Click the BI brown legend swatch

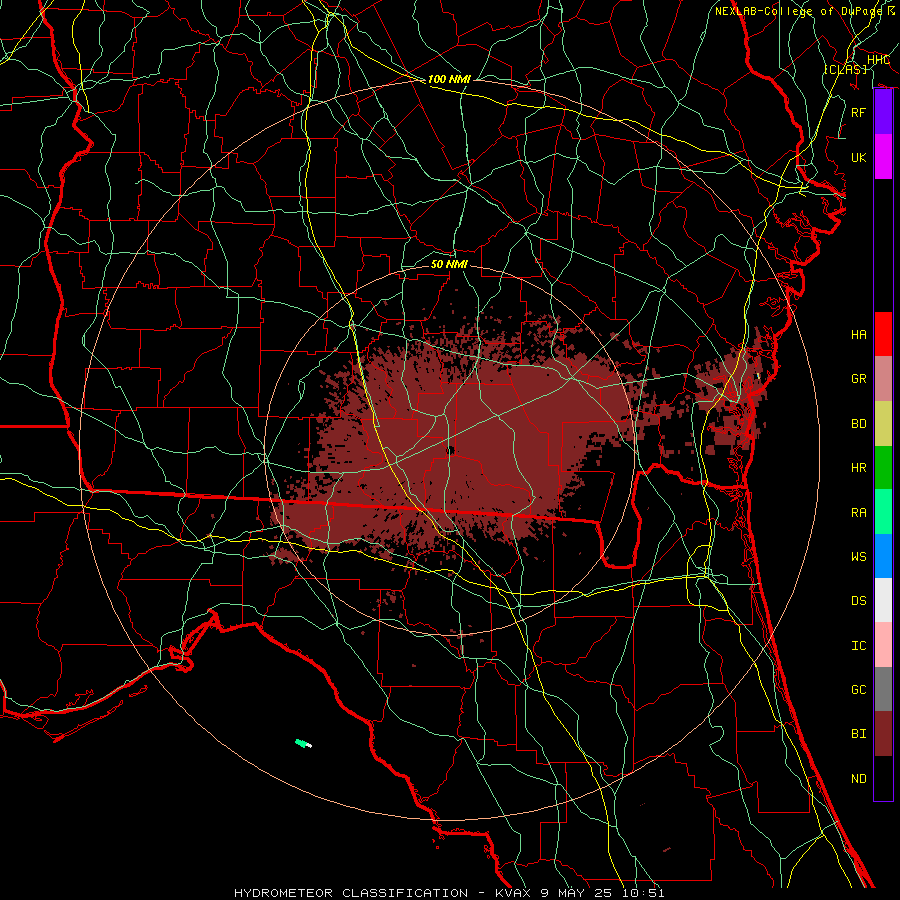(x=883, y=734)
